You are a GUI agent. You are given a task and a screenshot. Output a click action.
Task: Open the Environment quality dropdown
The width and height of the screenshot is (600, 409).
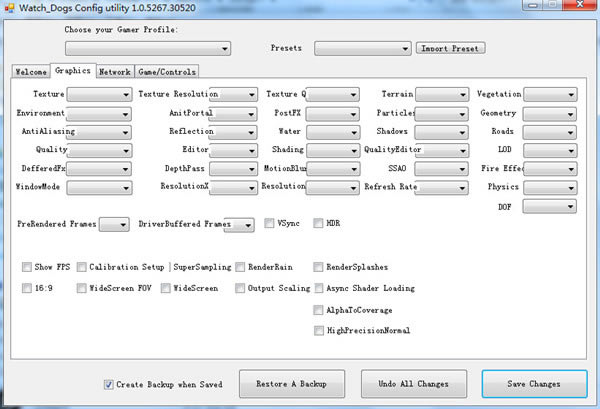pos(99,113)
